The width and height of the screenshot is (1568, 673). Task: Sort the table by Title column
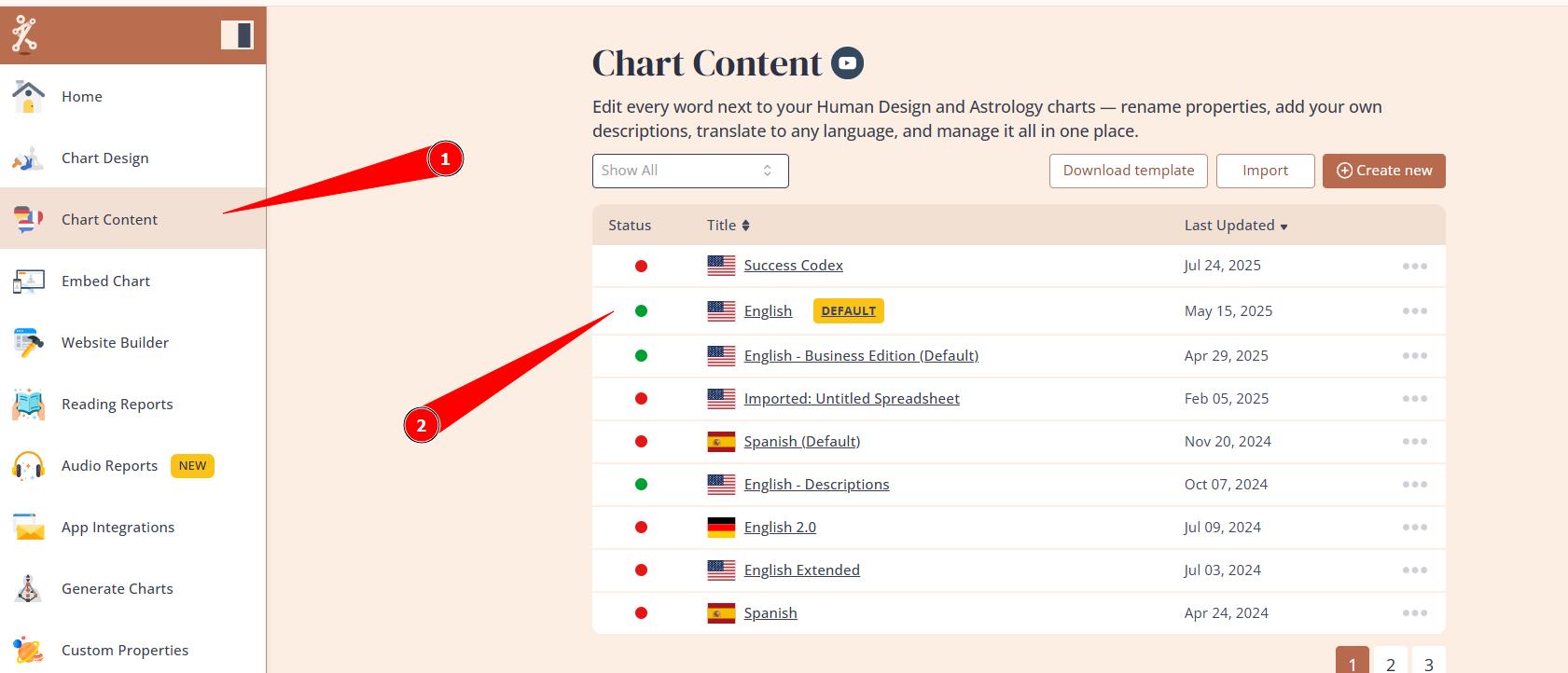pos(728,226)
